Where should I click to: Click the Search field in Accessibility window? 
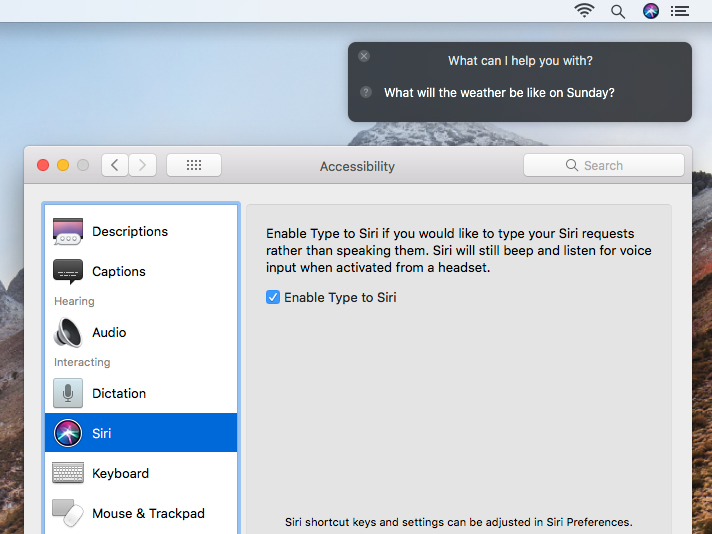pyautogui.click(x=603, y=165)
